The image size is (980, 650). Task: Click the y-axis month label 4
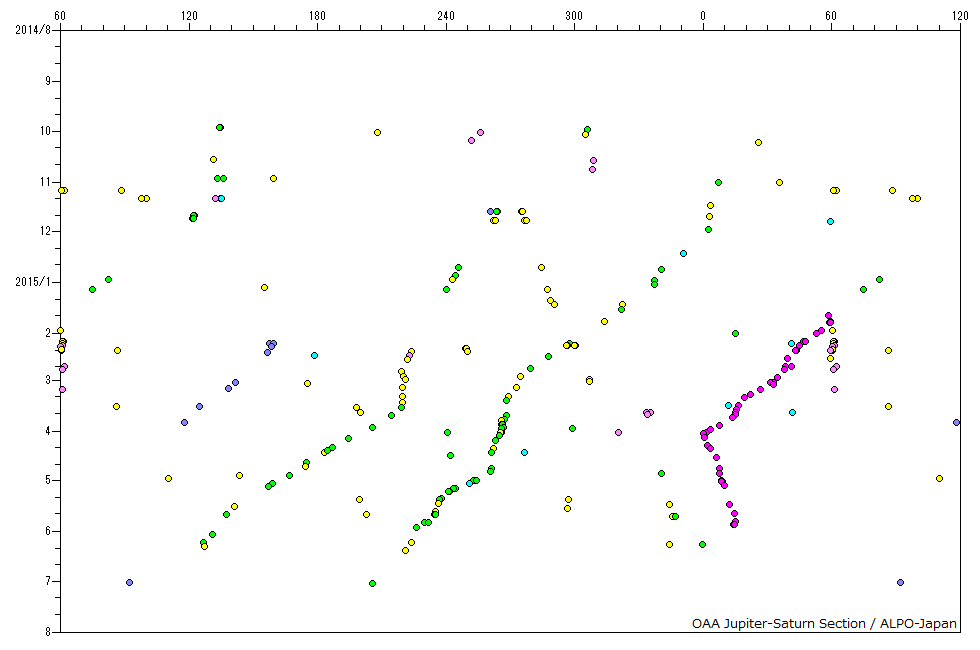click(48, 431)
